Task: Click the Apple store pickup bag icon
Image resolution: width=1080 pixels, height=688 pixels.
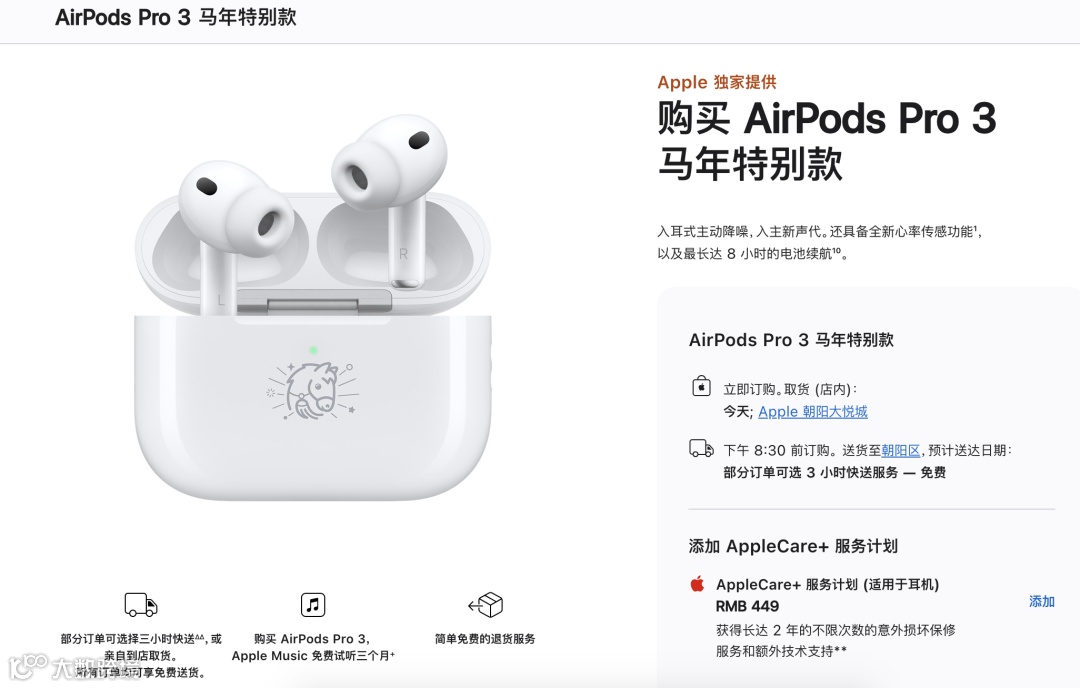Action: point(701,386)
